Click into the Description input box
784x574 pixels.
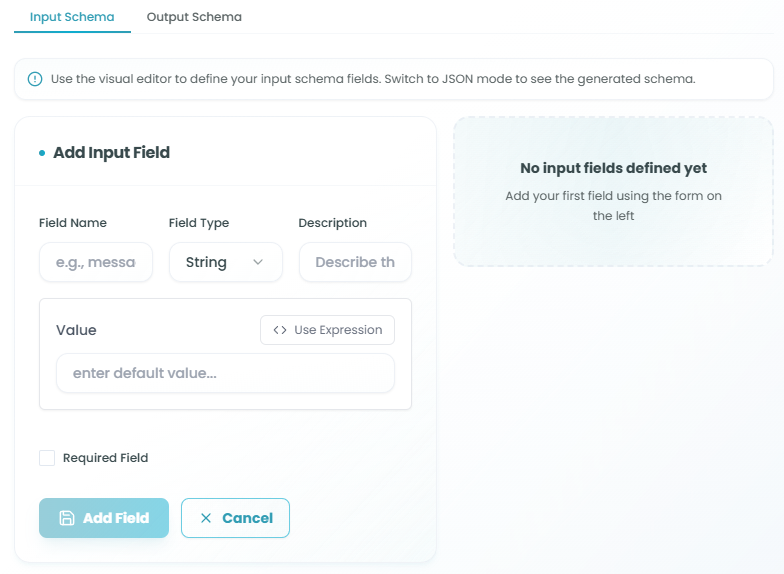(355, 262)
